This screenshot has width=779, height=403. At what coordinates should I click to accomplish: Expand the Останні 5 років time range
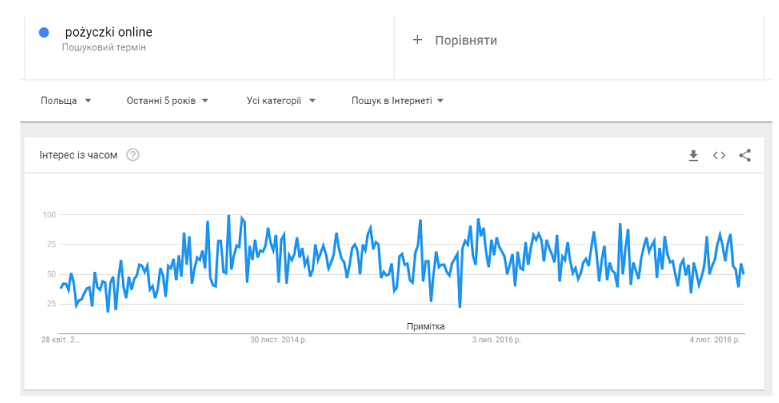(167, 101)
